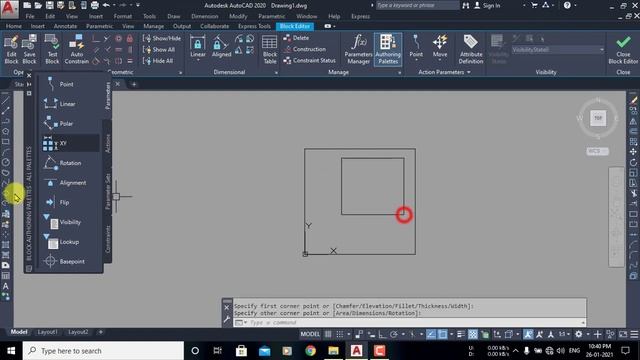Toggle polar tracking in status bar
Viewport: 640px width, 360px height.
coord(393,334)
